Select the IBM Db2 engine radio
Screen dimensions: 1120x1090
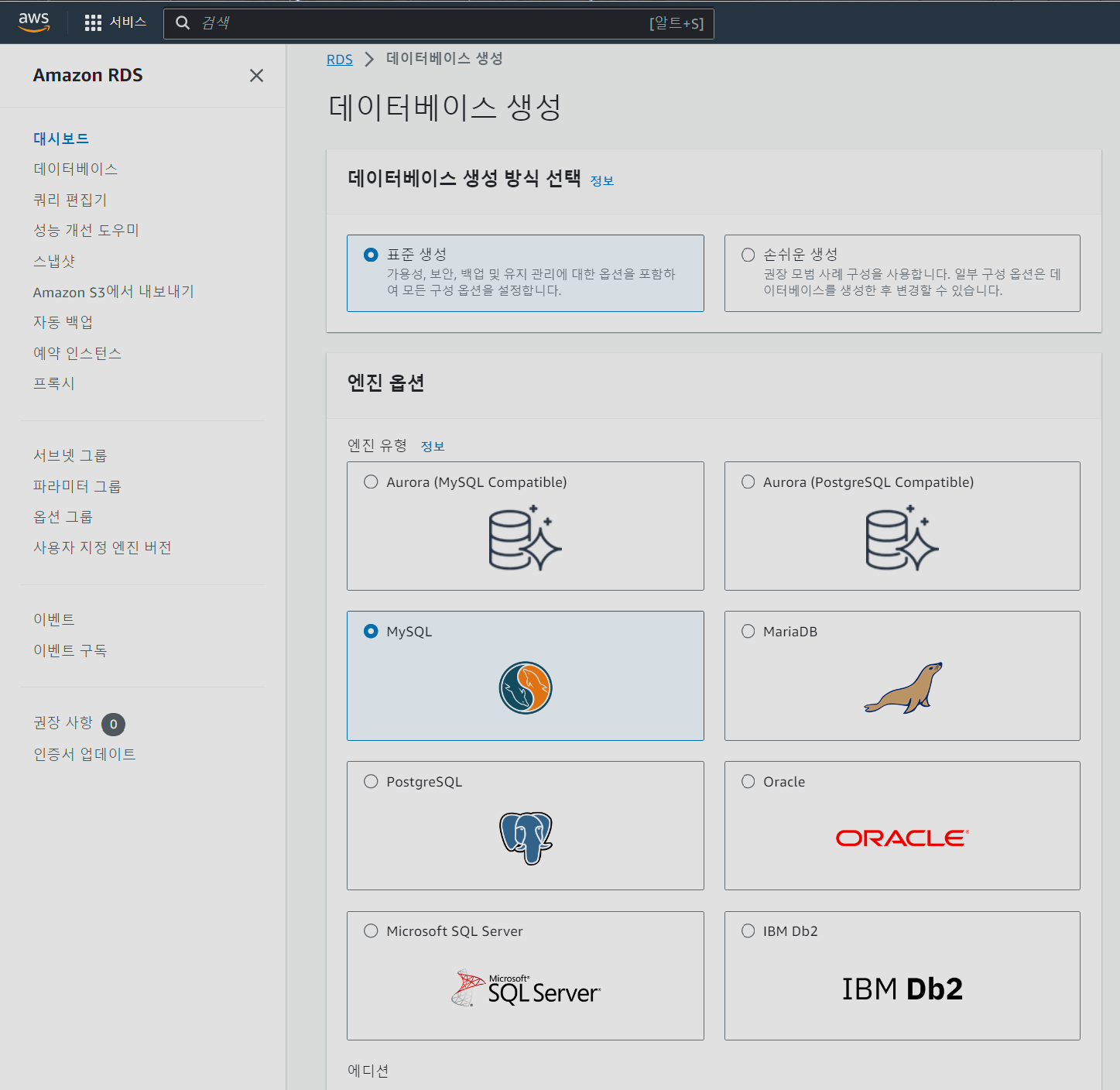click(x=748, y=931)
